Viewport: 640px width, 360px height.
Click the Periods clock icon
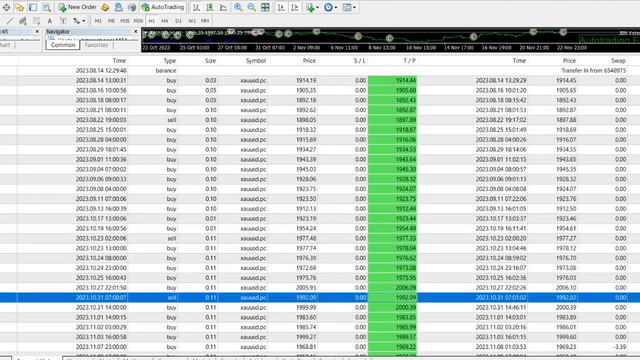click(x=328, y=7)
